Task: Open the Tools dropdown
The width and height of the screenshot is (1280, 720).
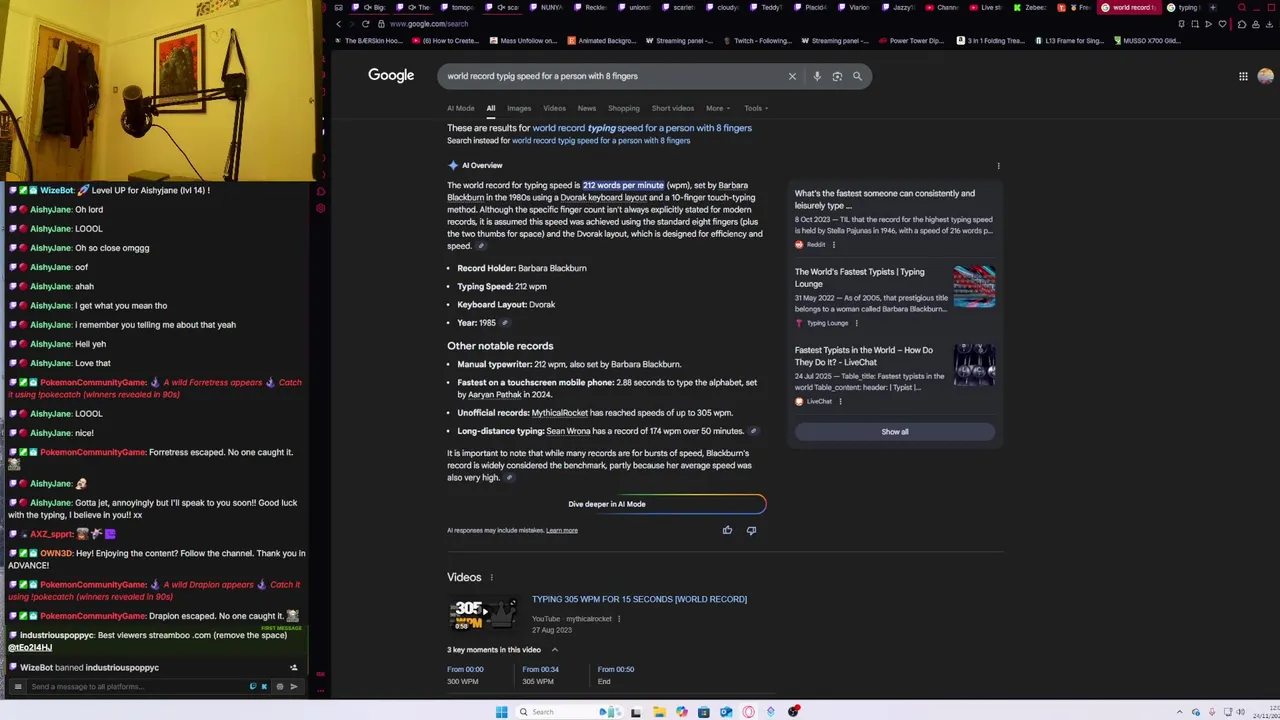Action: click(756, 108)
